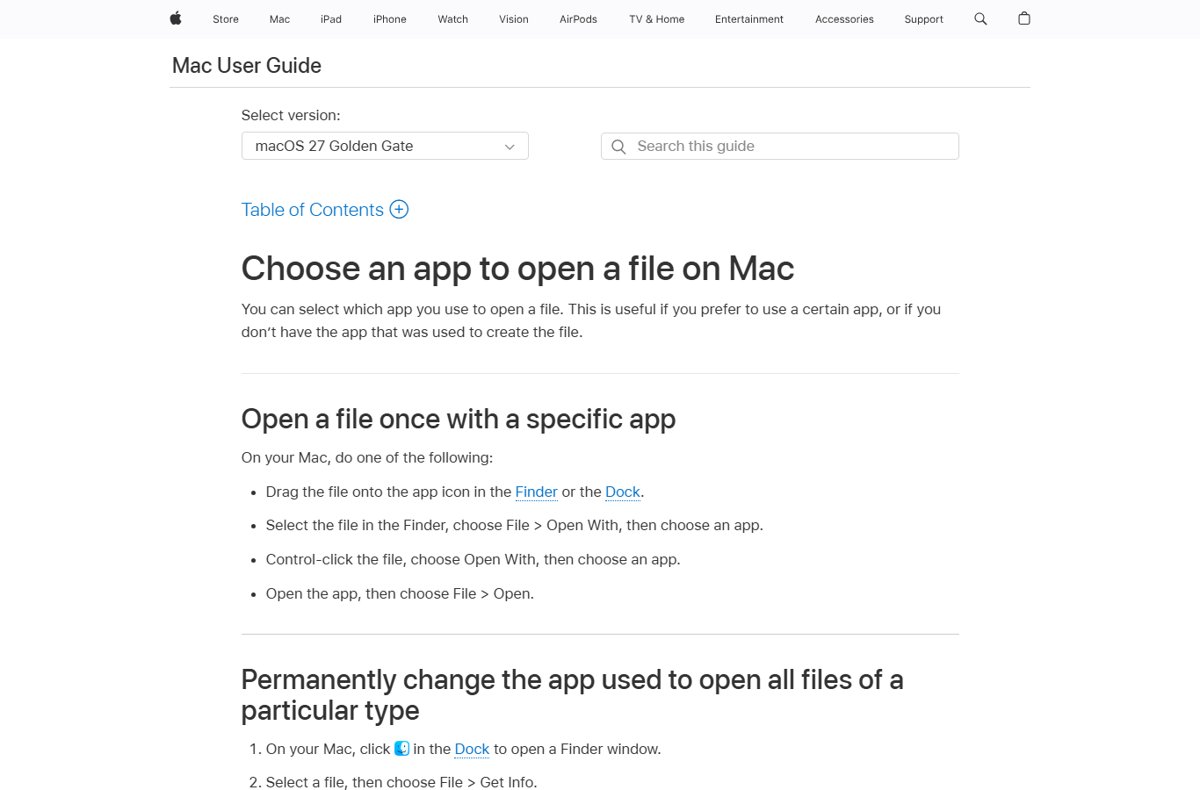1200x790 pixels.
Task: Click the Finder icon in step 1
Action: pos(402,748)
